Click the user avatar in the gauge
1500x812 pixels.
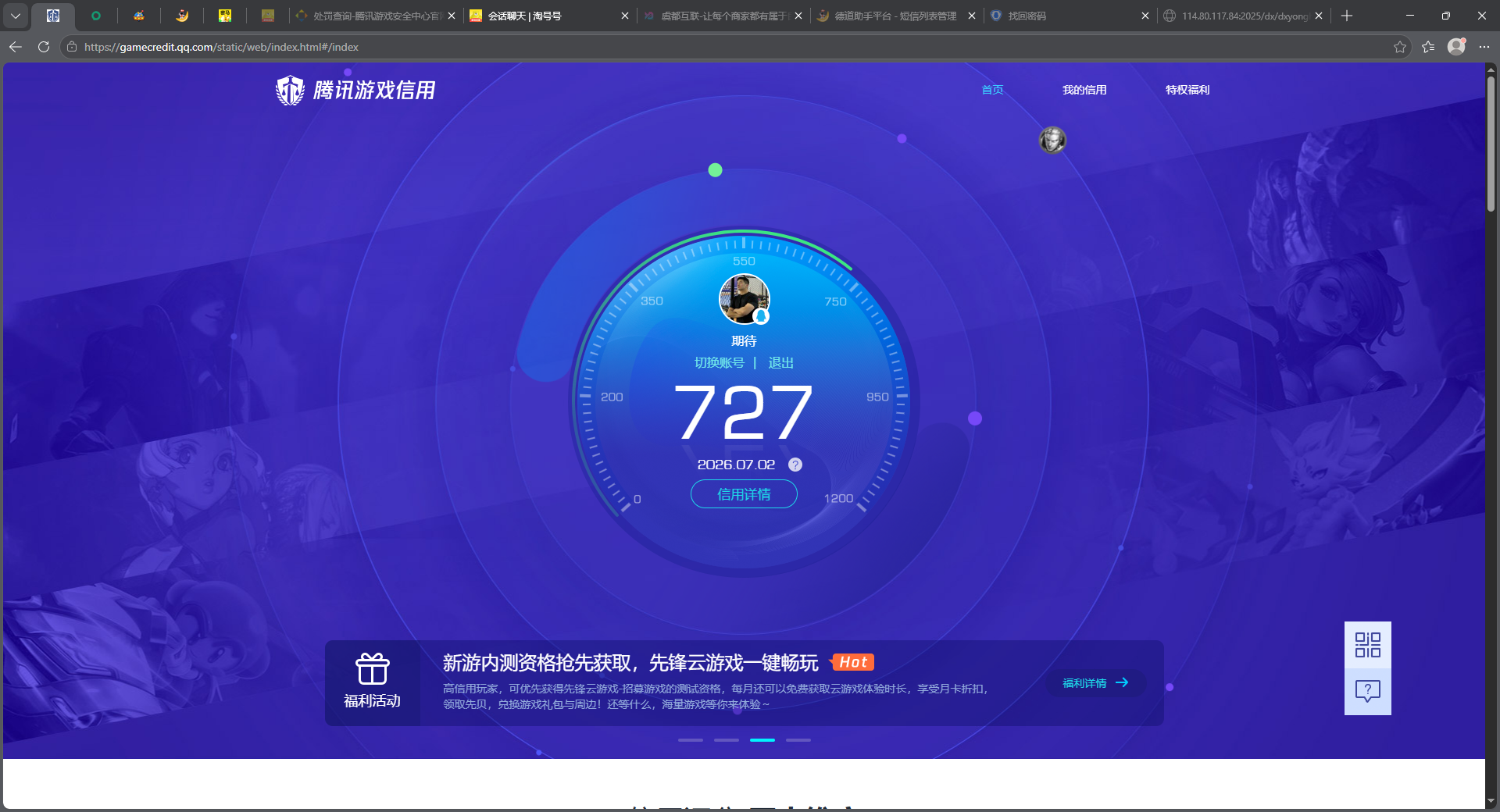pyautogui.click(x=744, y=299)
